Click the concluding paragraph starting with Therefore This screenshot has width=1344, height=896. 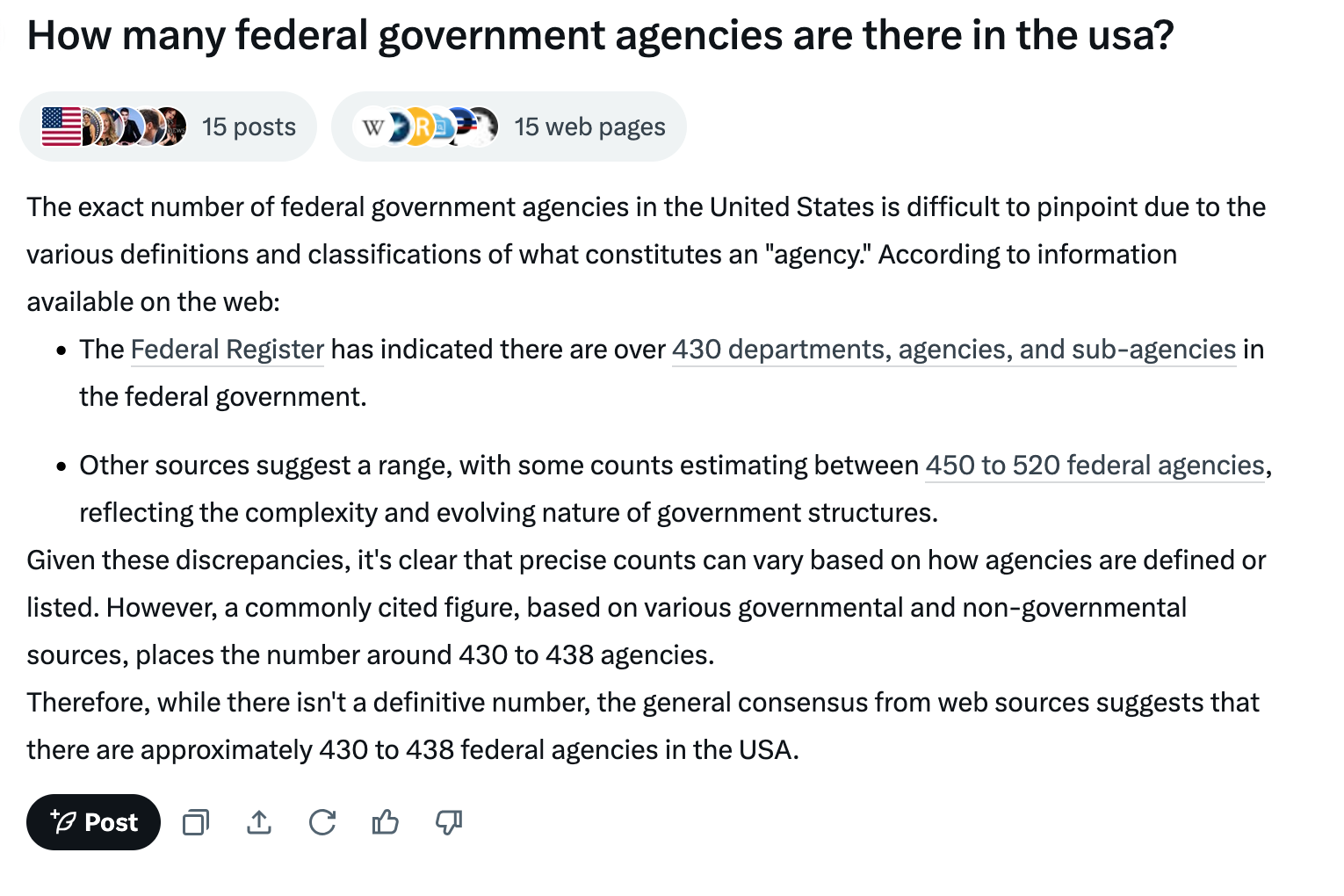643,726
